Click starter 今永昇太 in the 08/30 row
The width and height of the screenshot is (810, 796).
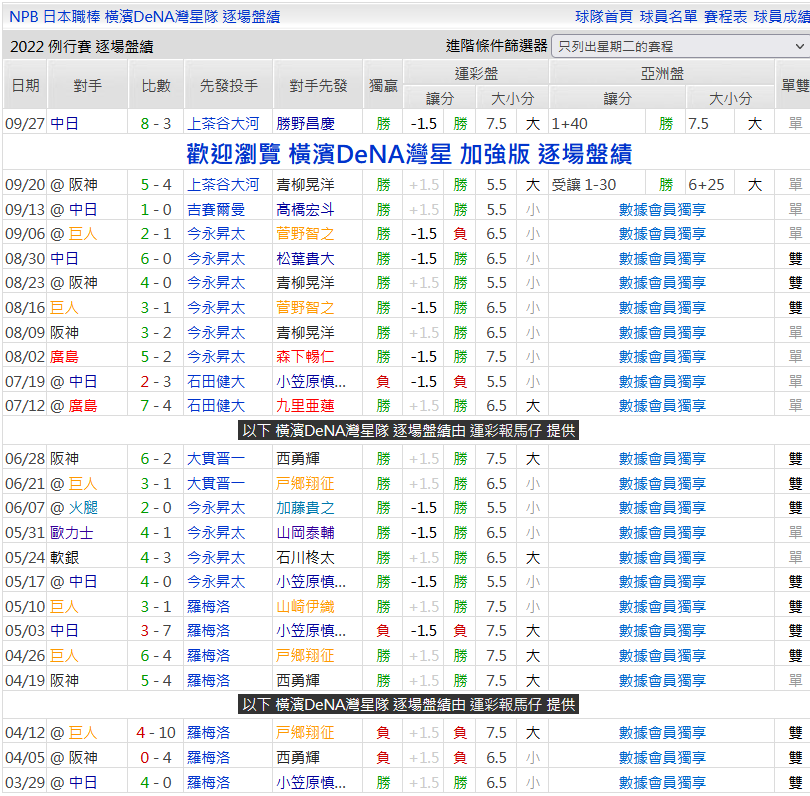(216, 259)
